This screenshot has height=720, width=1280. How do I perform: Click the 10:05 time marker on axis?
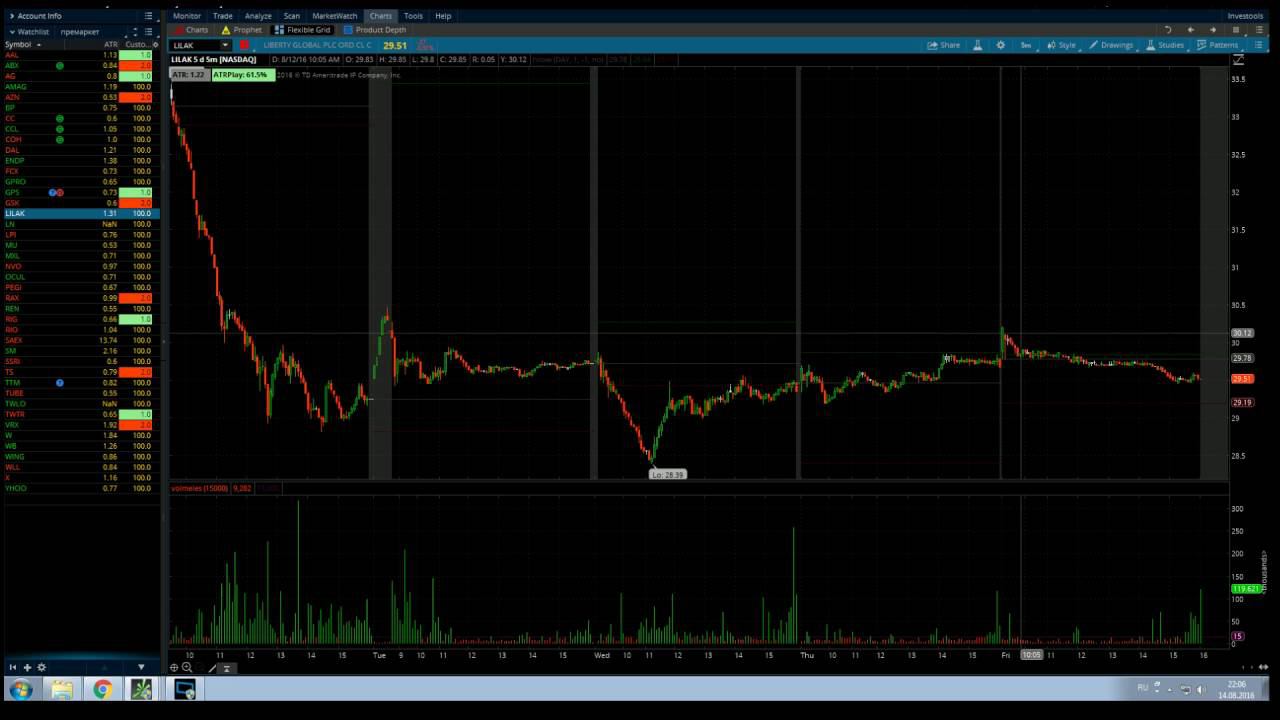[1031, 655]
